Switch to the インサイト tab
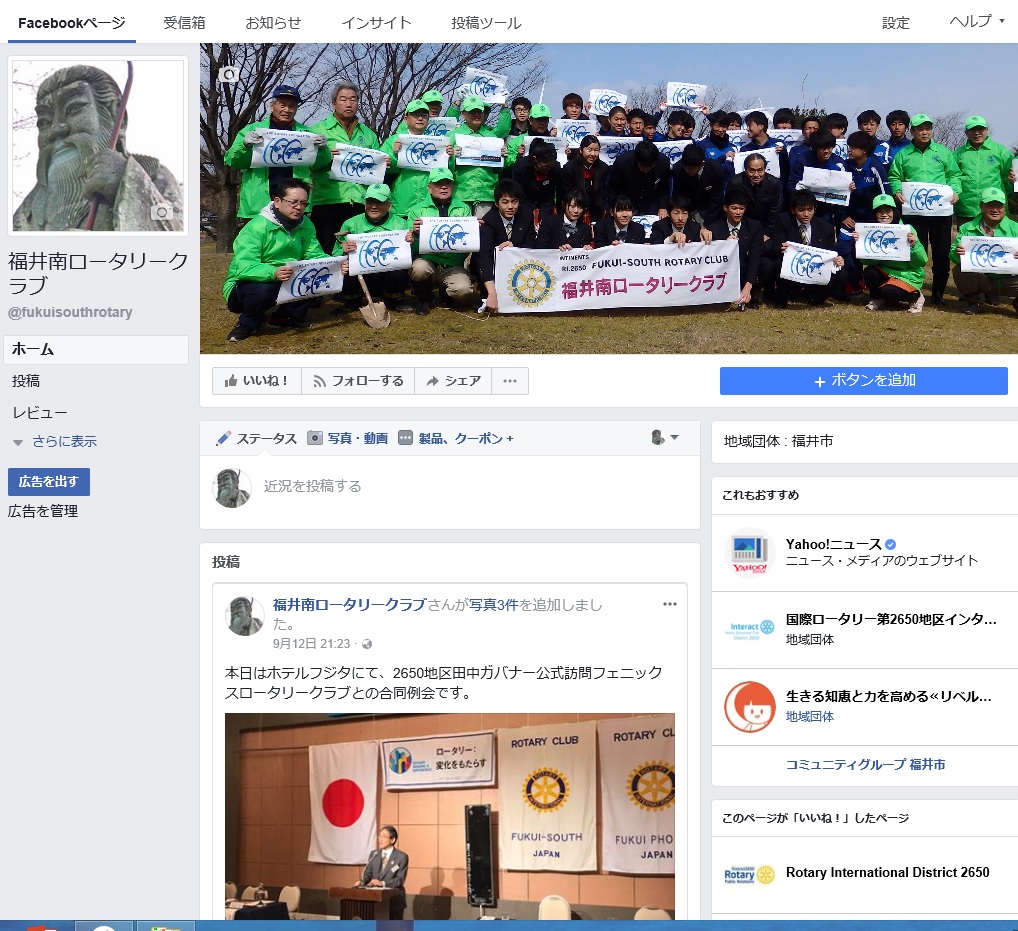The image size is (1018, 931). click(x=375, y=23)
